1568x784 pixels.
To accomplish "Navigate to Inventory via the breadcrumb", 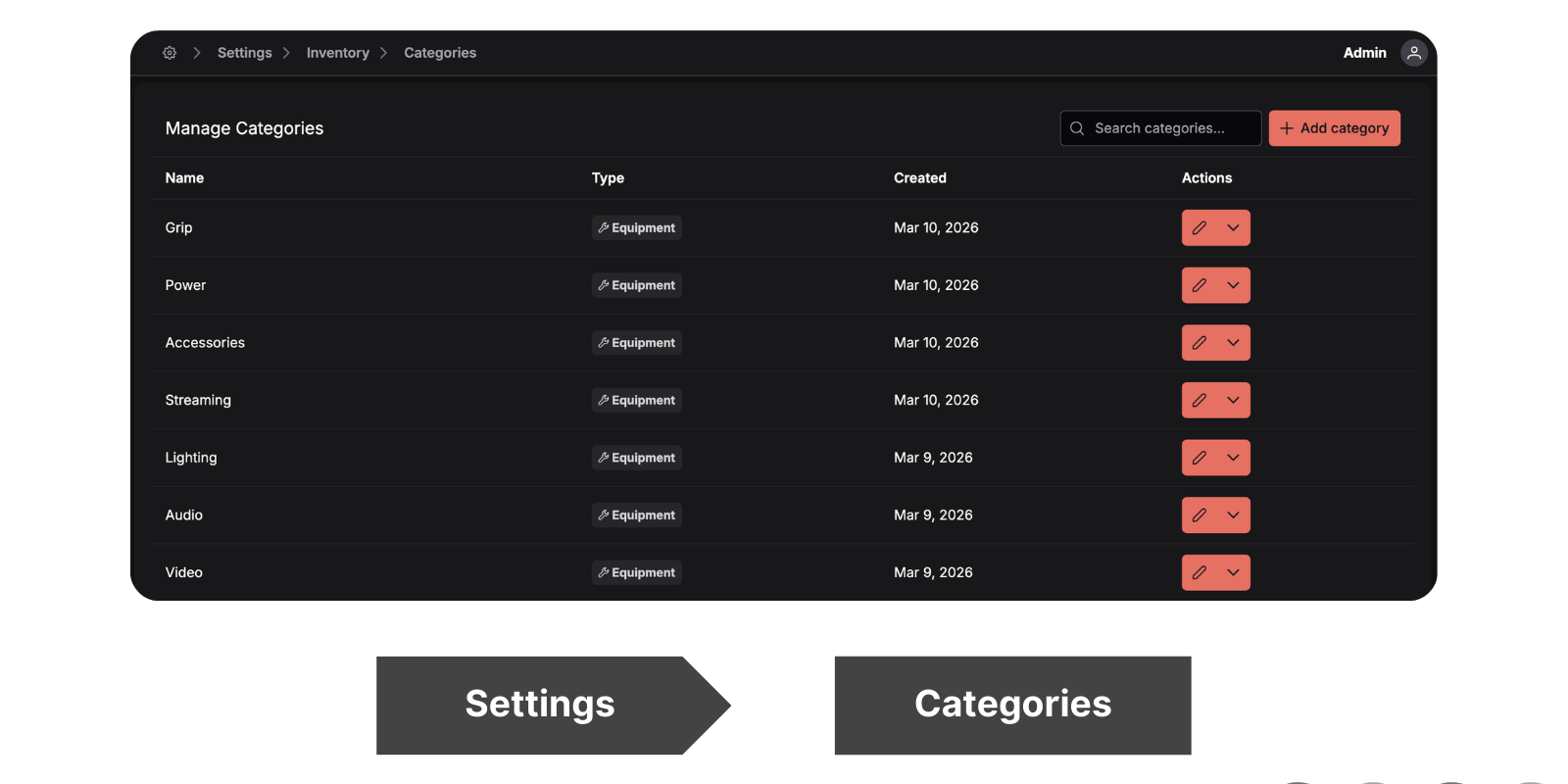I will [x=337, y=53].
